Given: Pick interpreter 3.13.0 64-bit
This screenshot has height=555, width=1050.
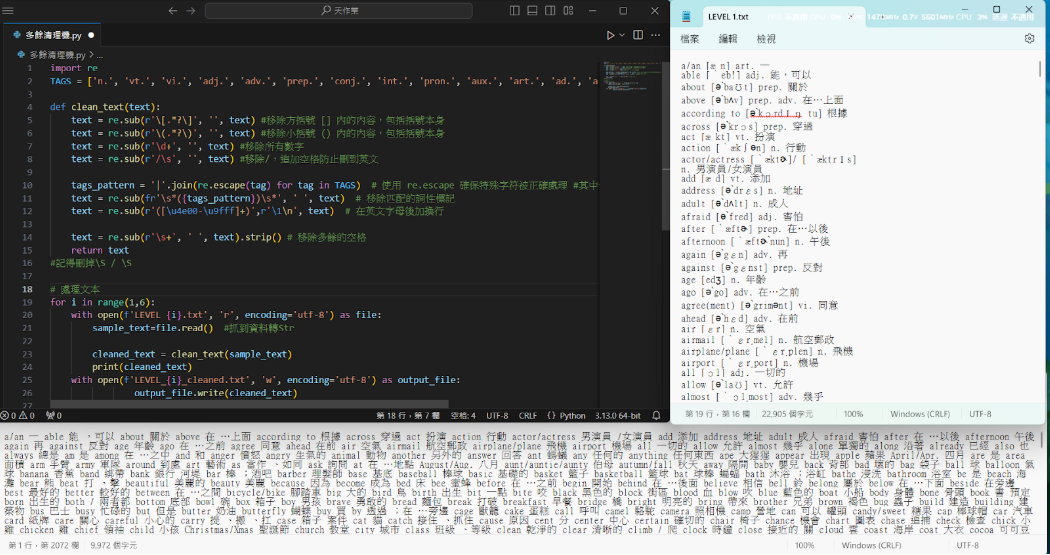Looking at the screenshot, I should coord(619,416).
